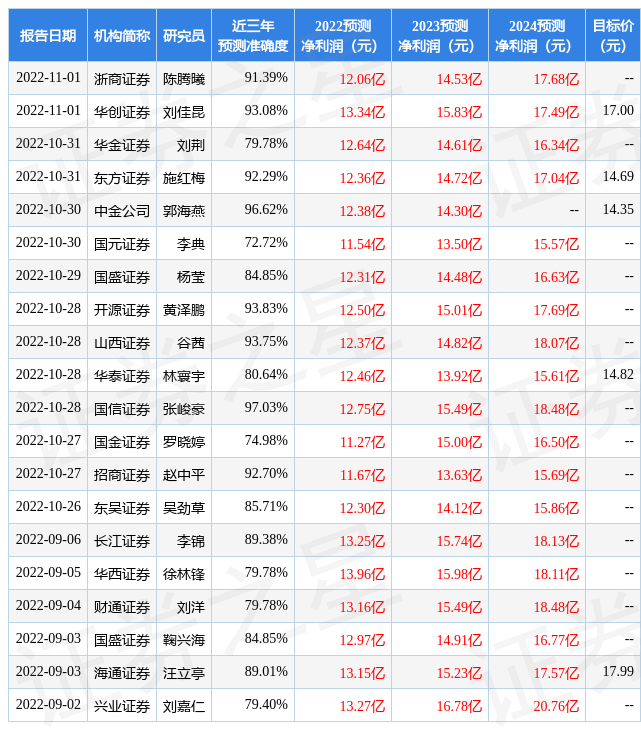Click the 11.27亿 profit forecast

pyautogui.click(x=362, y=442)
